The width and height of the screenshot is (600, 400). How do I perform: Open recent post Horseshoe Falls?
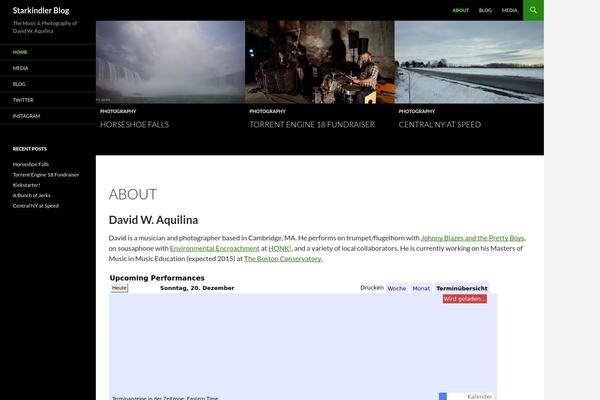click(x=31, y=164)
